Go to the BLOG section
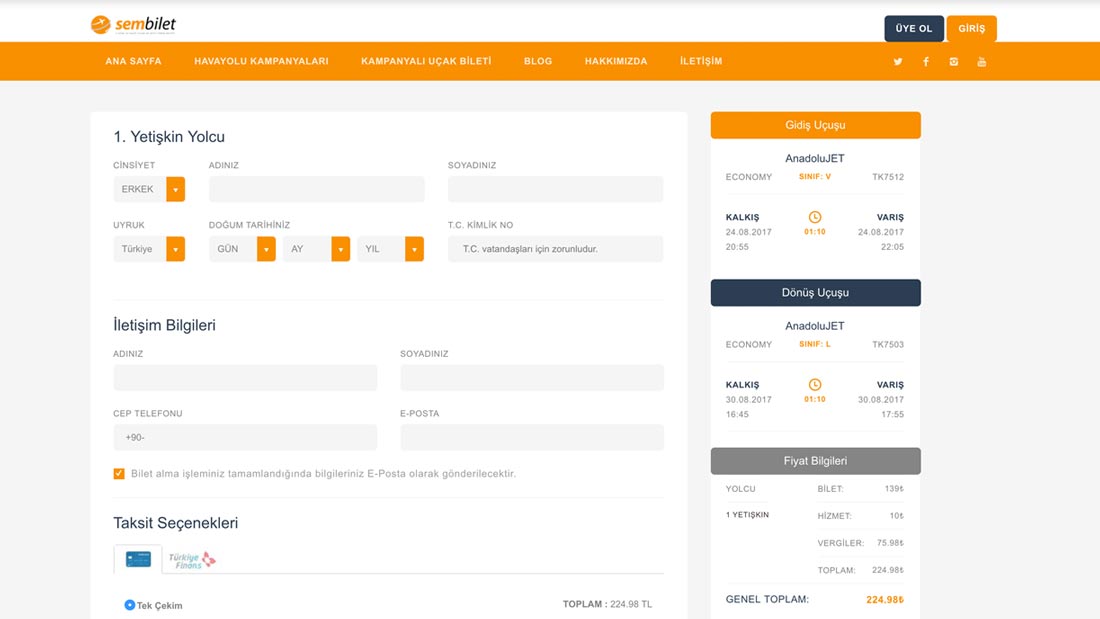The width and height of the screenshot is (1100, 619). pos(538,61)
